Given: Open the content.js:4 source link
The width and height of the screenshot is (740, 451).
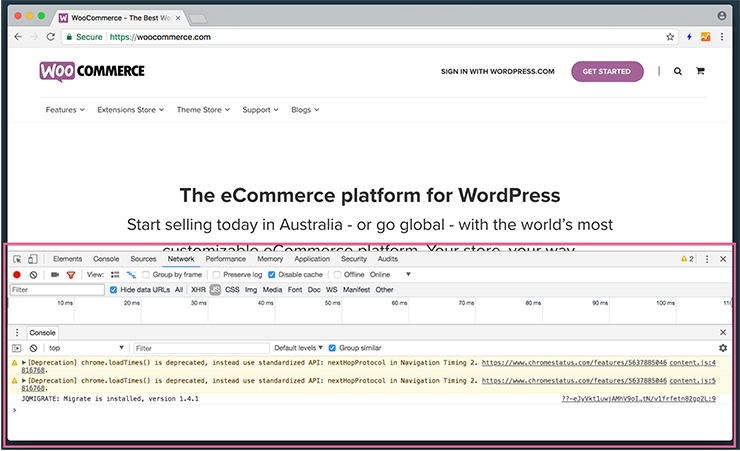Looking at the screenshot, I should (692, 363).
